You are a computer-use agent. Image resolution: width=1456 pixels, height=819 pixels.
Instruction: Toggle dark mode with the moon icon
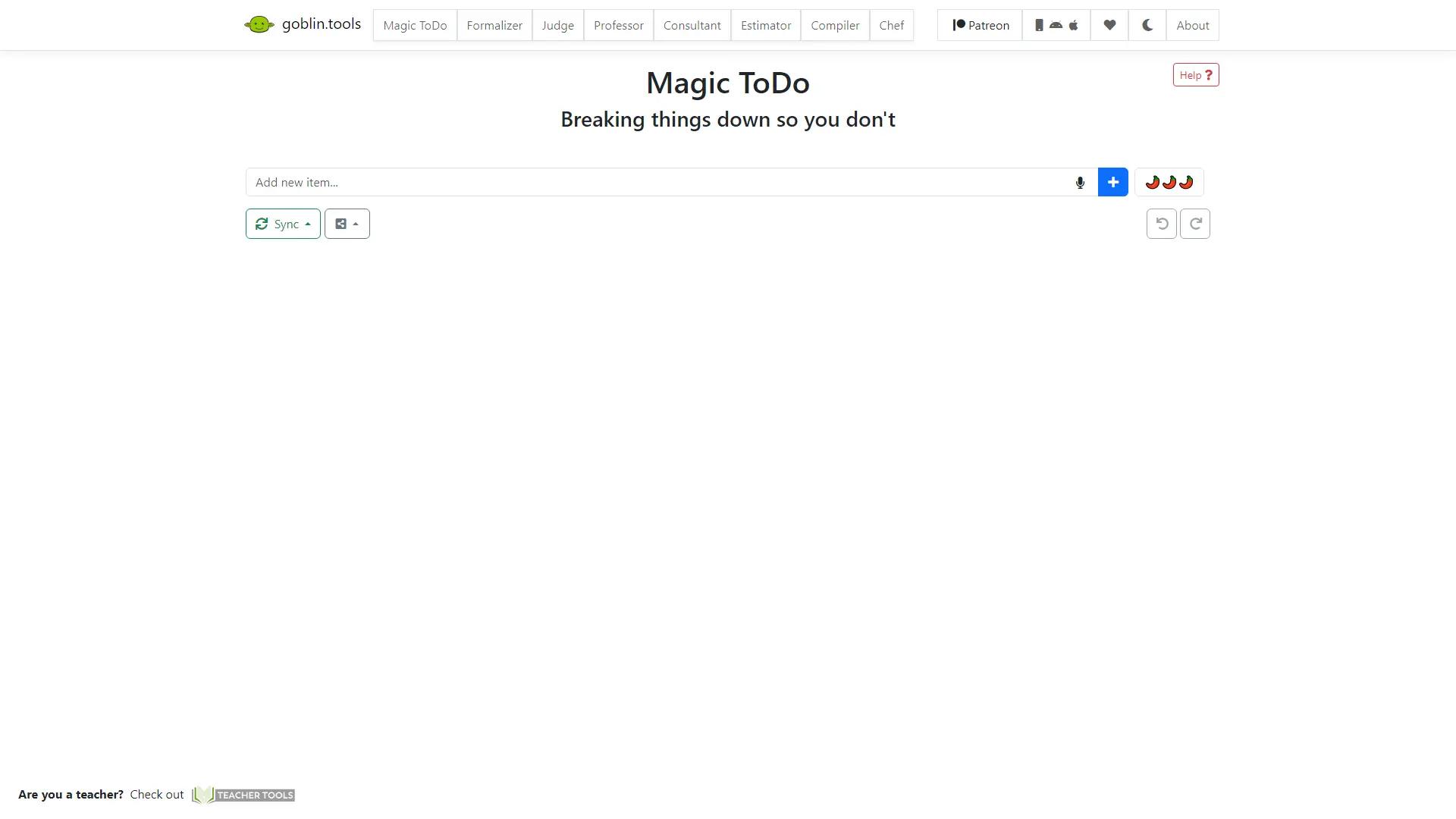click(x=1147, y=24)
